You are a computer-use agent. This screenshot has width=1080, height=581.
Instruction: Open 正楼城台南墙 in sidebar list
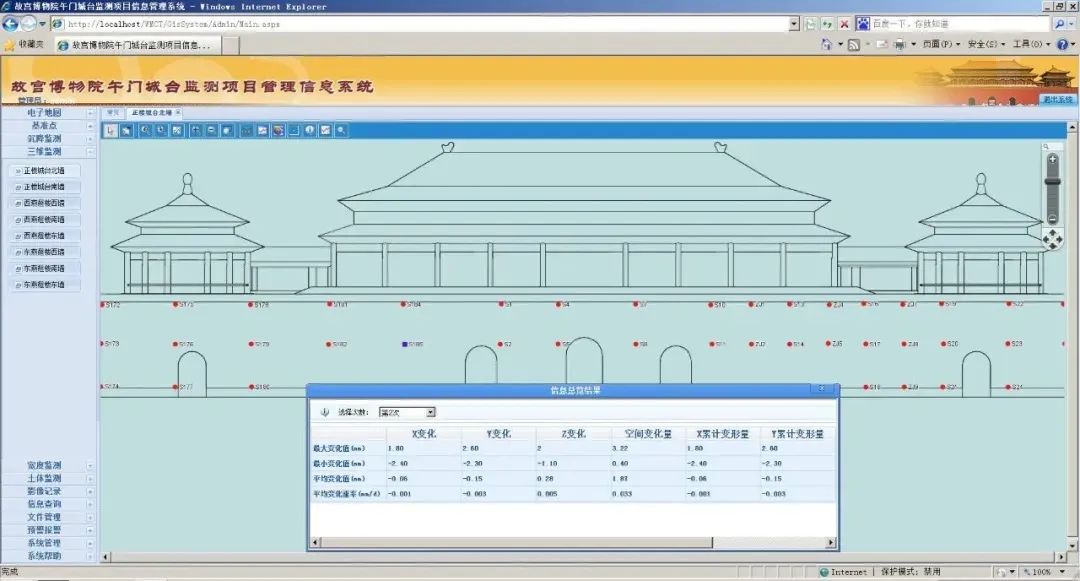44,187
